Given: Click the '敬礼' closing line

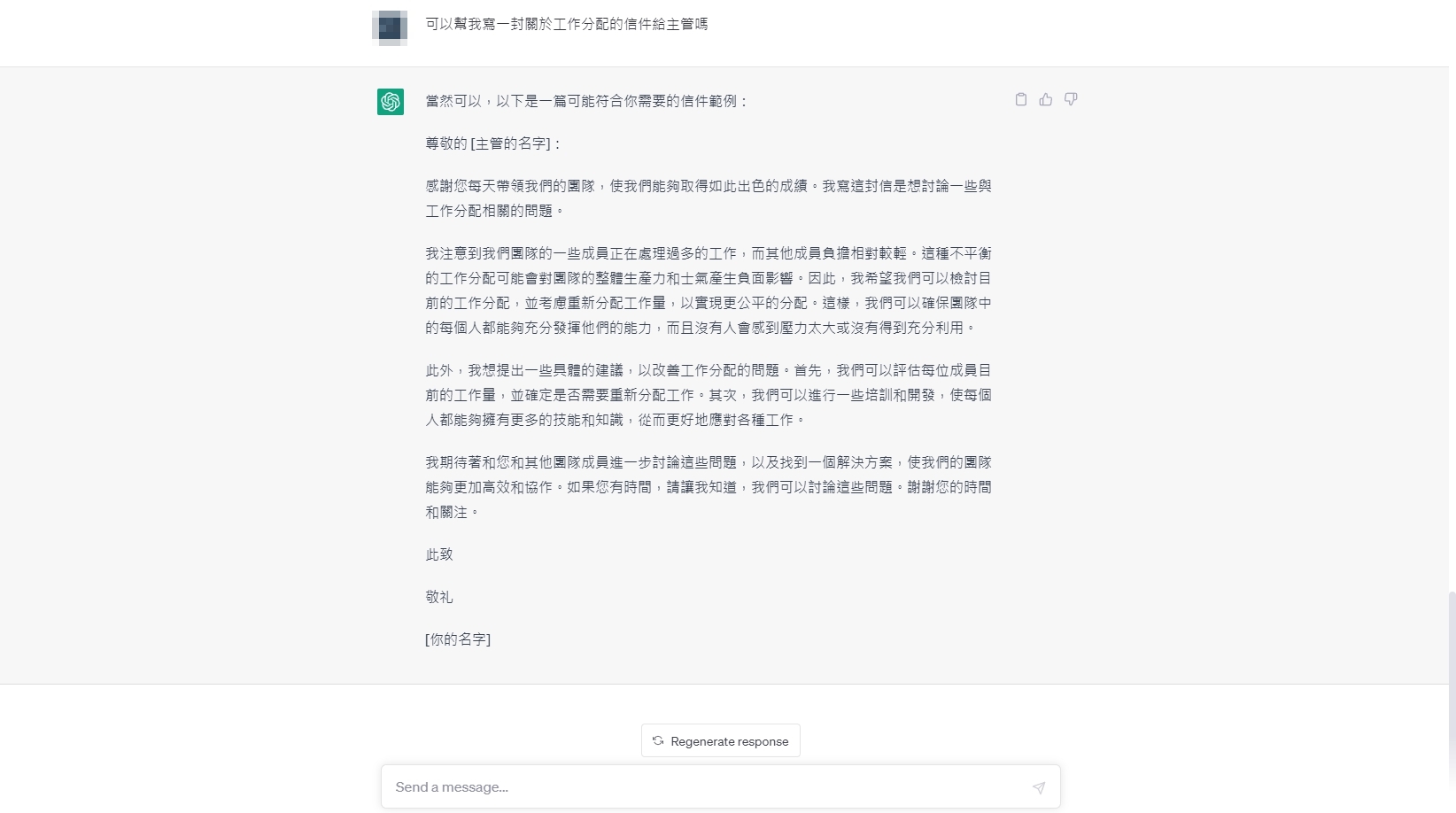Looking at the screenshot, I should [x=439, y=597].
